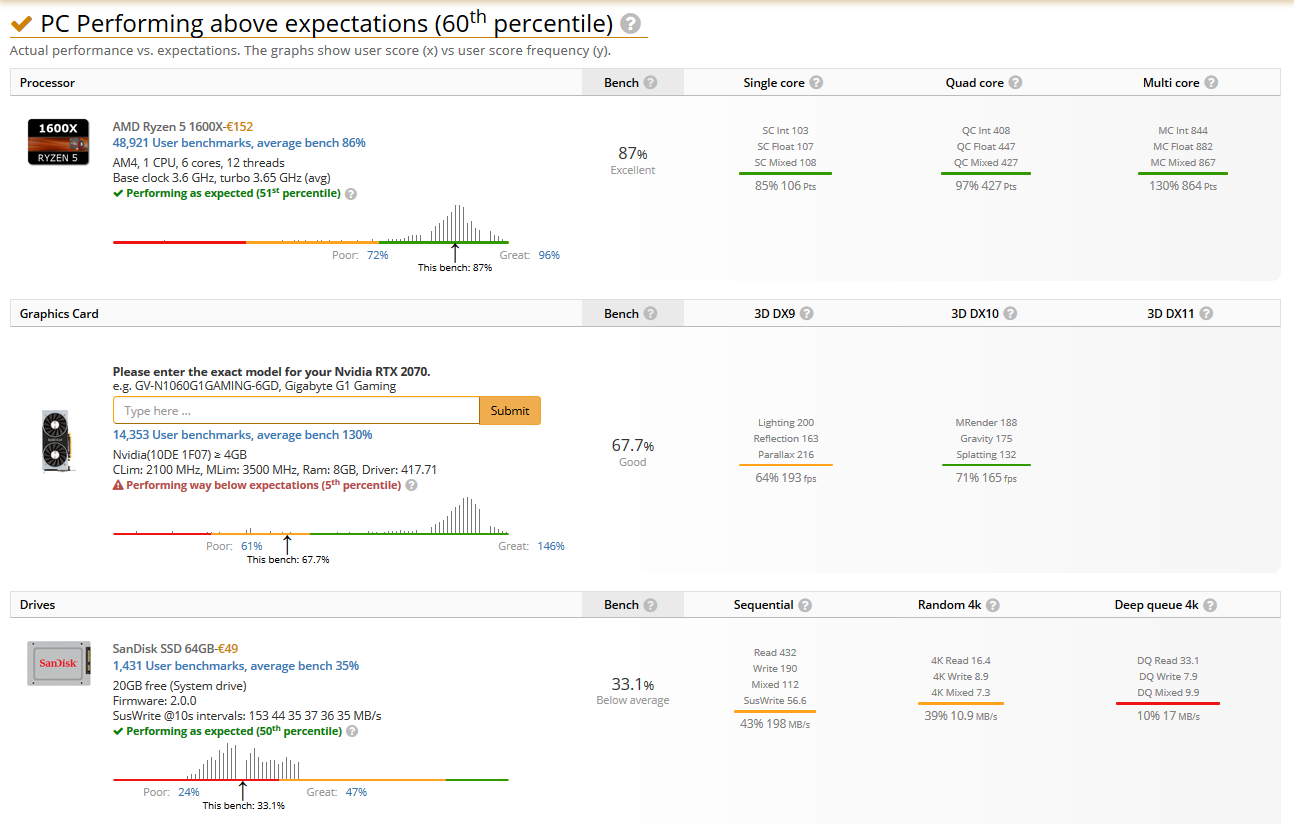The image size is (1294, 824).
Task: Click help icon next to Multi core
Action: pyautogui.click(x=1211, y=83)
